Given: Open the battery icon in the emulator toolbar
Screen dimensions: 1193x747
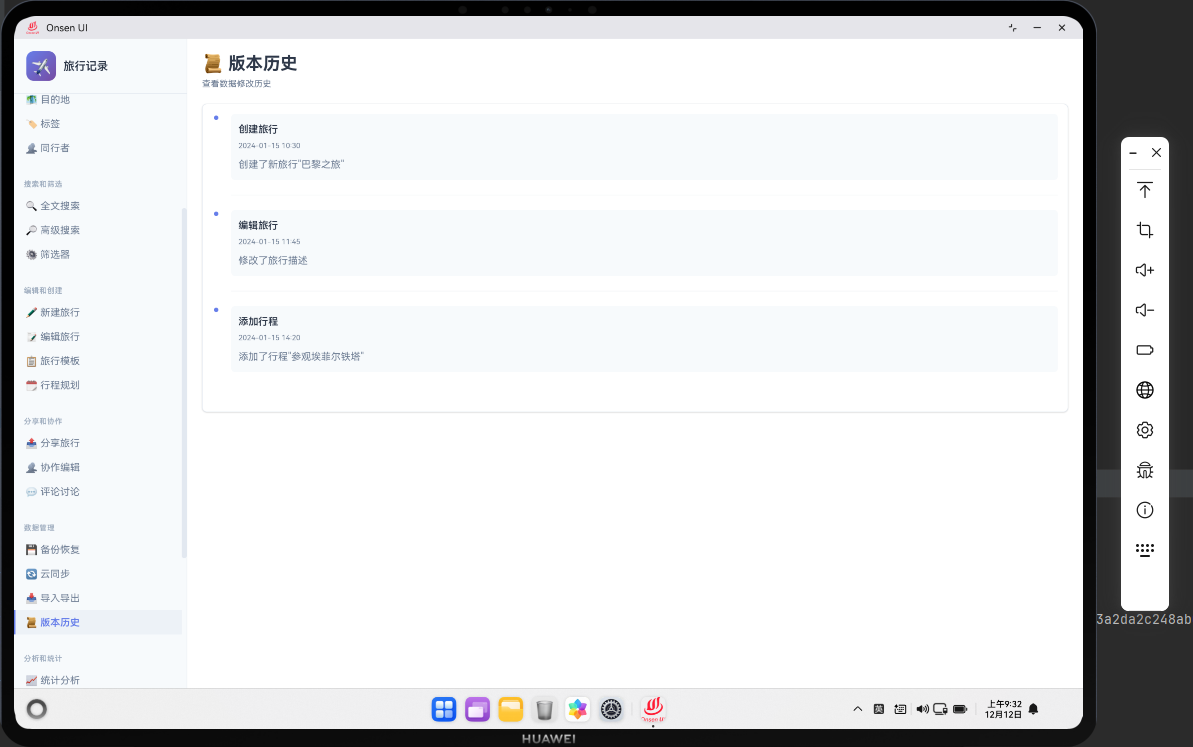Looking at the screenshot, I should 1144,350.
